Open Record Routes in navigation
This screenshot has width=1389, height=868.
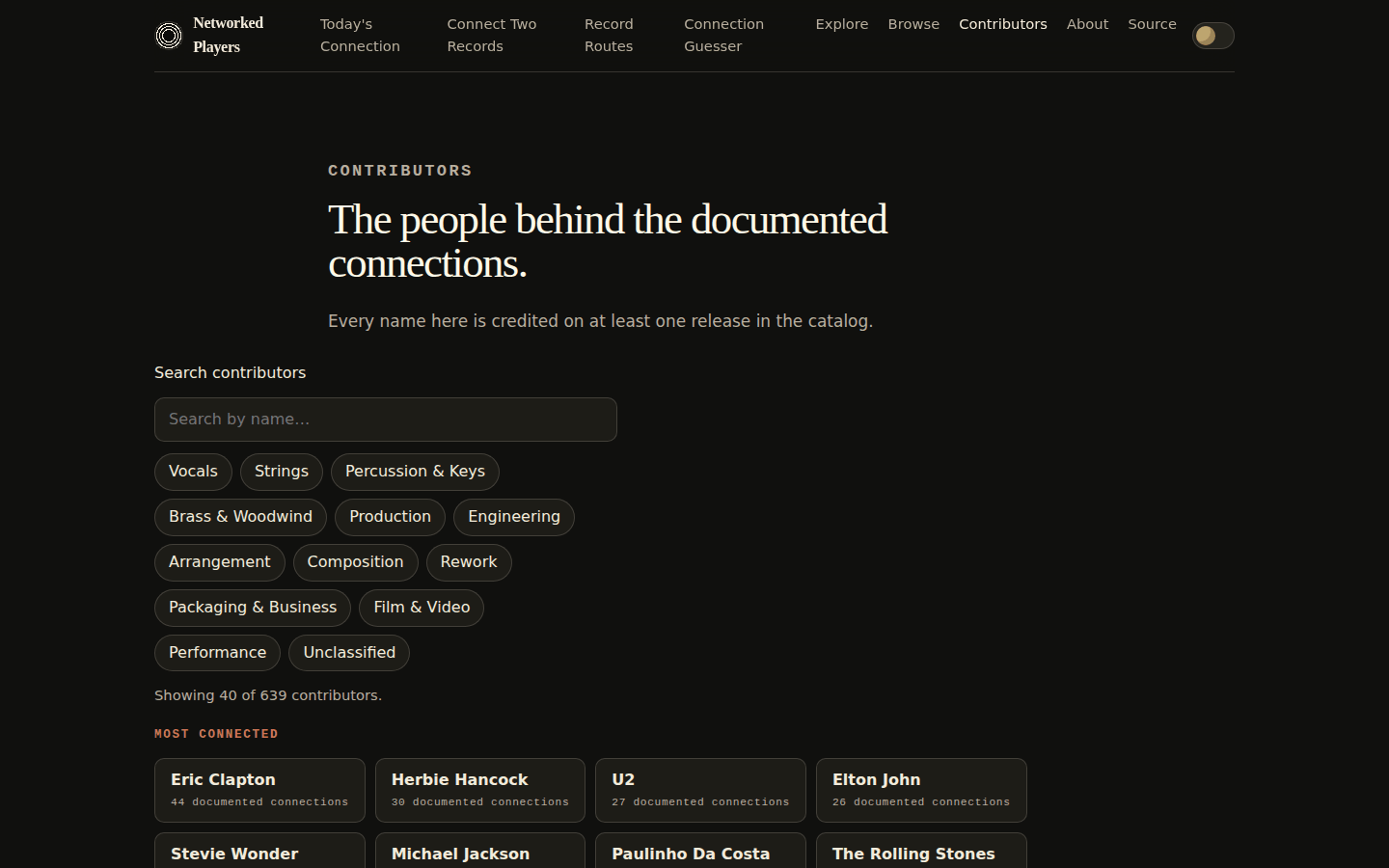[x=609, y=35]
